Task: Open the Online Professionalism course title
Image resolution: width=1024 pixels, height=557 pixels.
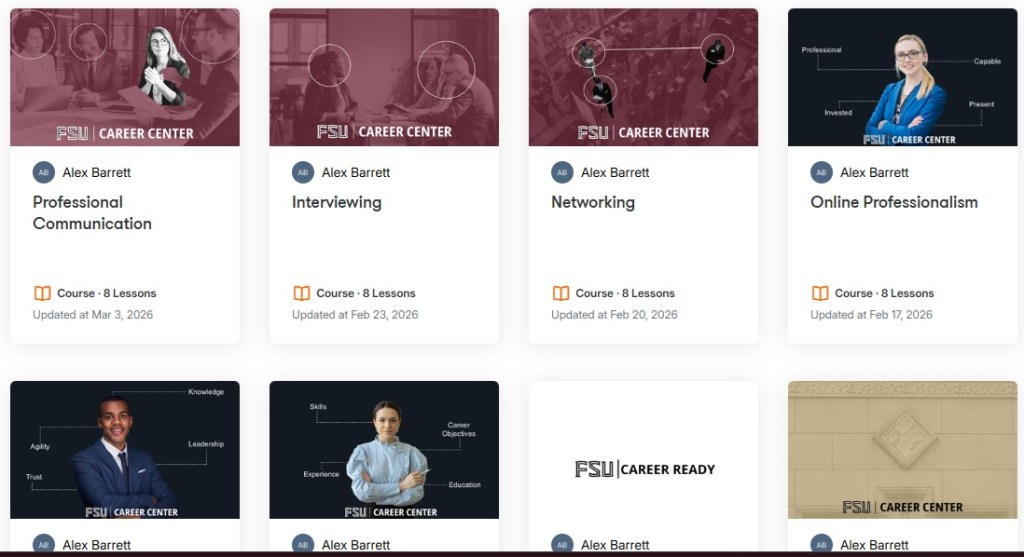Action: [894, 202]
